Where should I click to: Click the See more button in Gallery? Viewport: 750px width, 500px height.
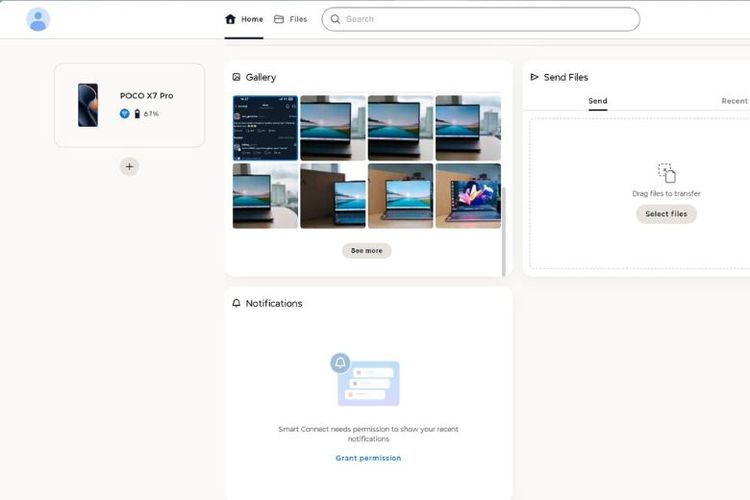(366, 250)
